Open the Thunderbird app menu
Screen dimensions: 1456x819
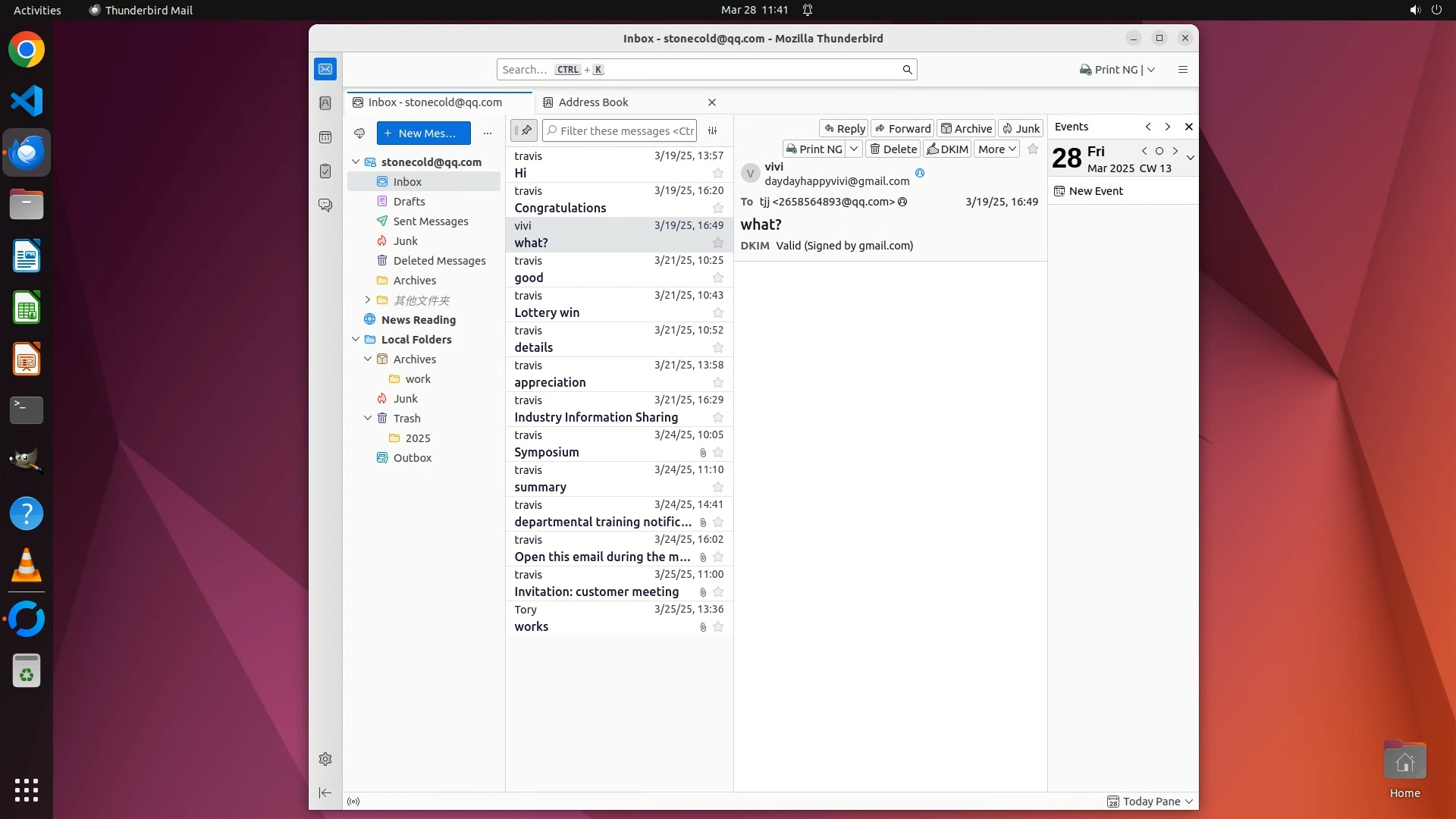coord(1182,70)
